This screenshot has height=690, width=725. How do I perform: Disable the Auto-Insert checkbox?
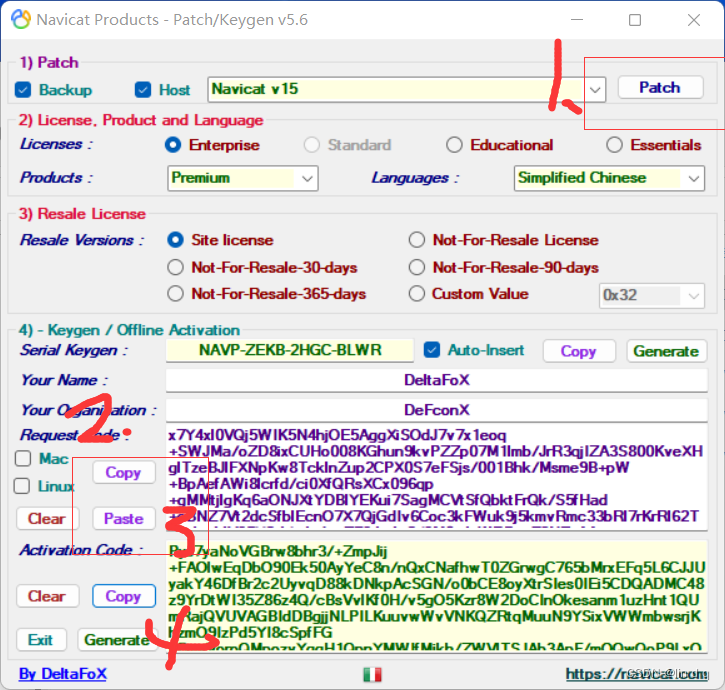(x=432, y=350)
